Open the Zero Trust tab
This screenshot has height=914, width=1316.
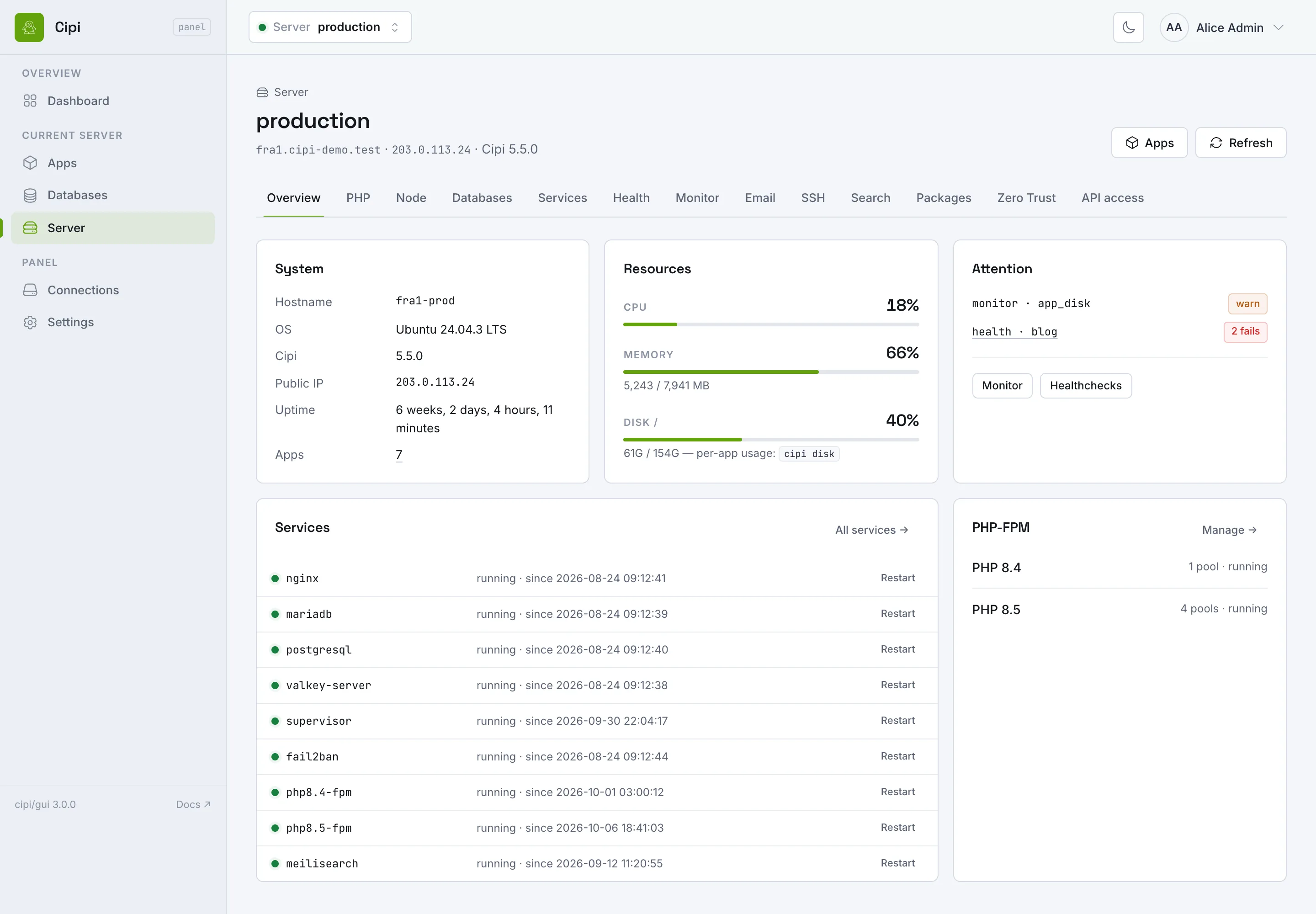coord(1026,197)
